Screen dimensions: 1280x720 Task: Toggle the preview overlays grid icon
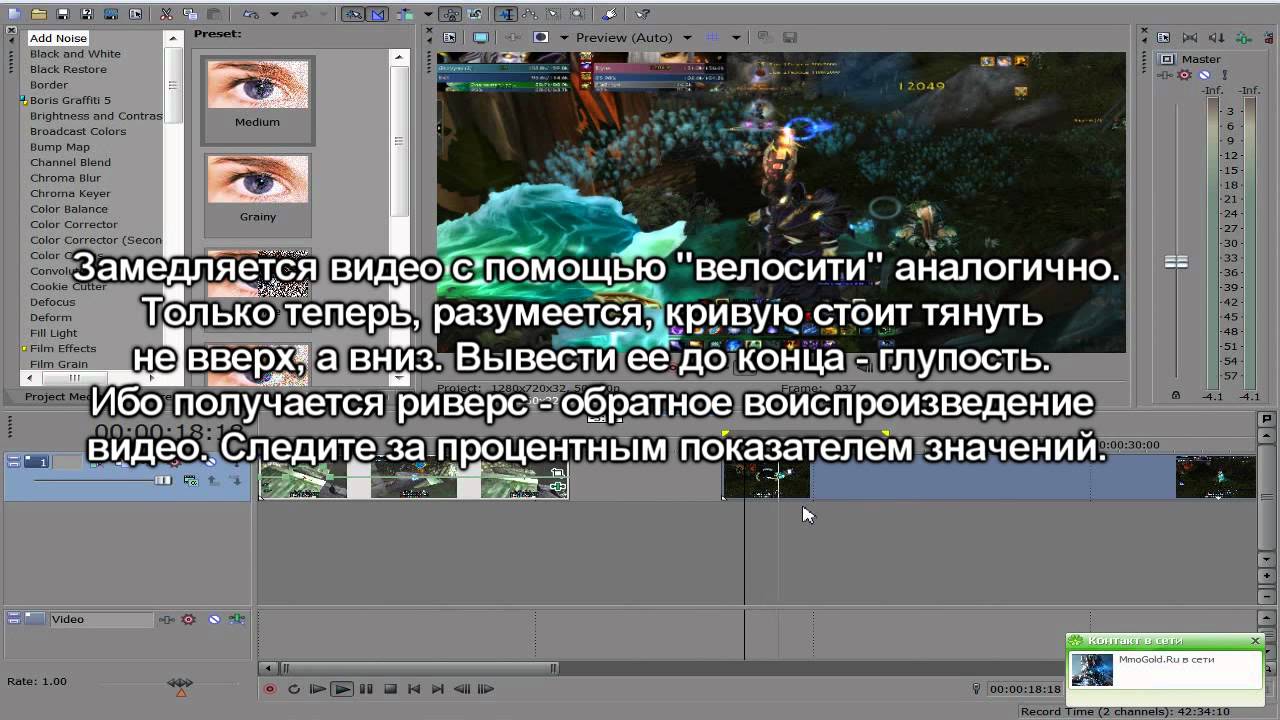pos(713,37)
